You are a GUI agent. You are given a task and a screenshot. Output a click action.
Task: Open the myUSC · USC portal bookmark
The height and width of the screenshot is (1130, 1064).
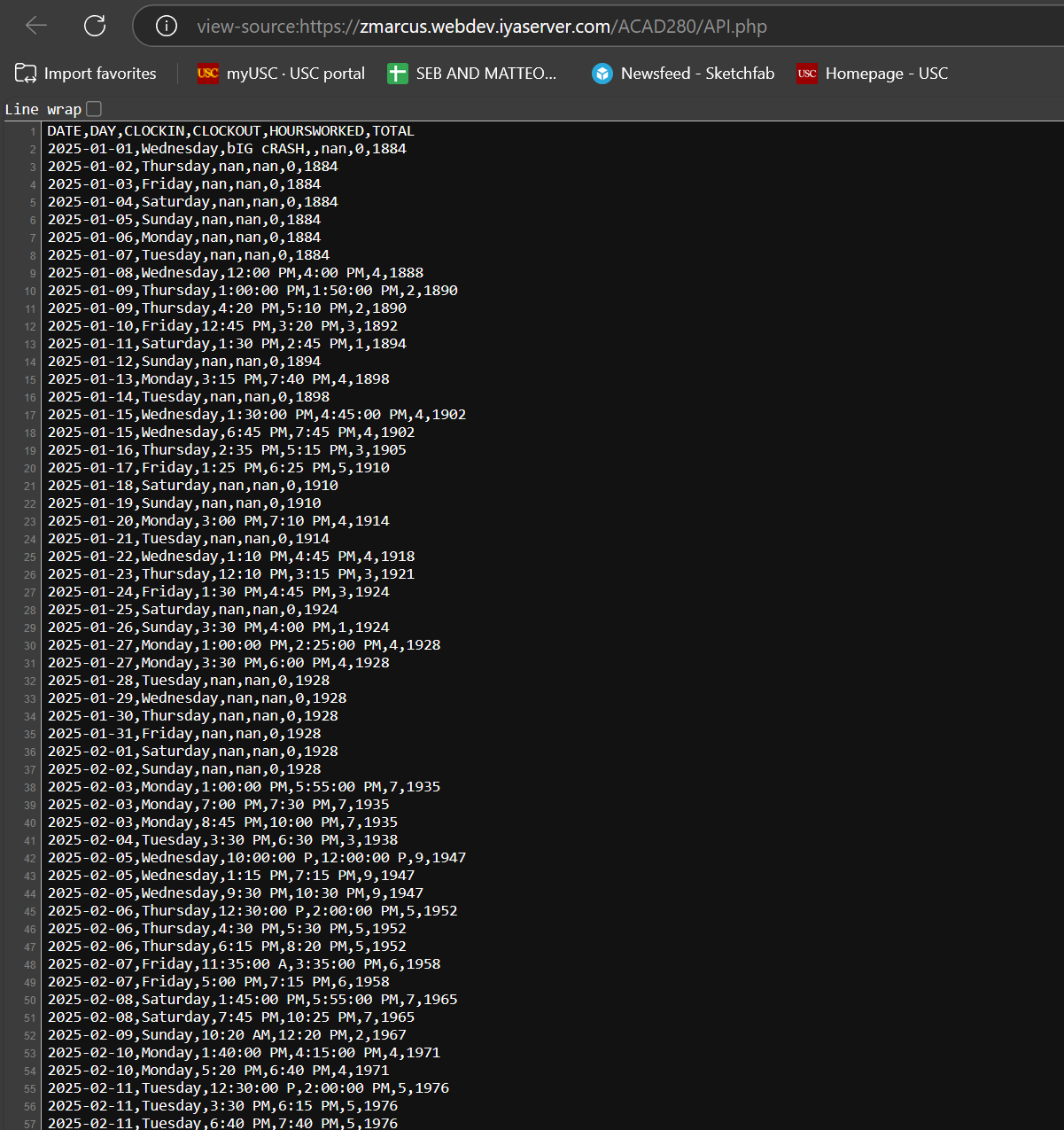(296, 74)
